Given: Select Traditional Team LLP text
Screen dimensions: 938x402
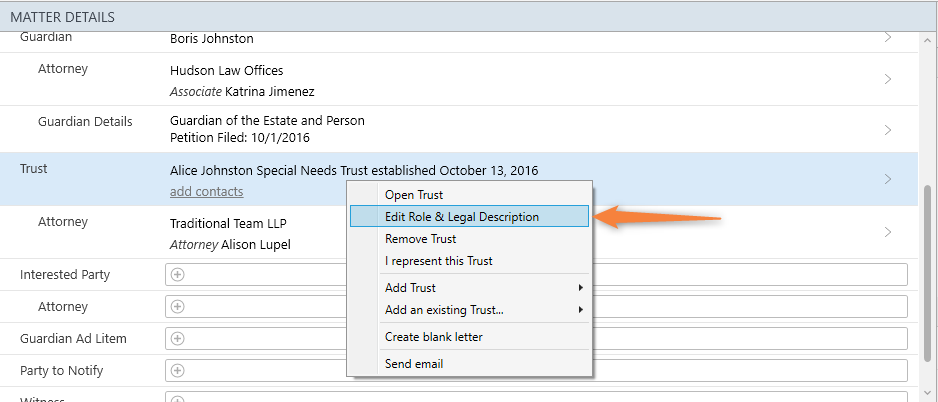Looking at the screenshot, I should [x=229, y=224].
